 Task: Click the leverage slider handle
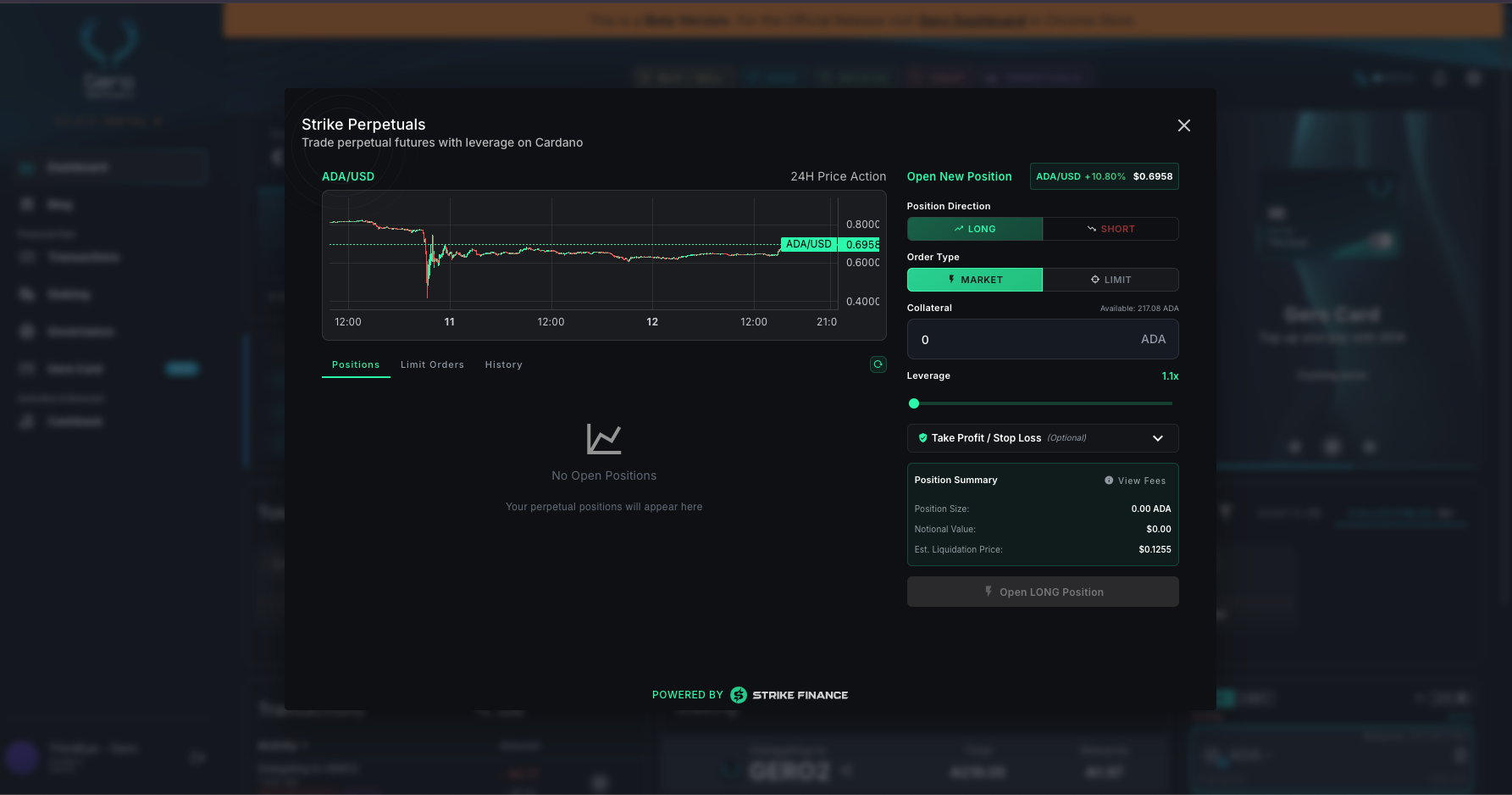[914, 403]
